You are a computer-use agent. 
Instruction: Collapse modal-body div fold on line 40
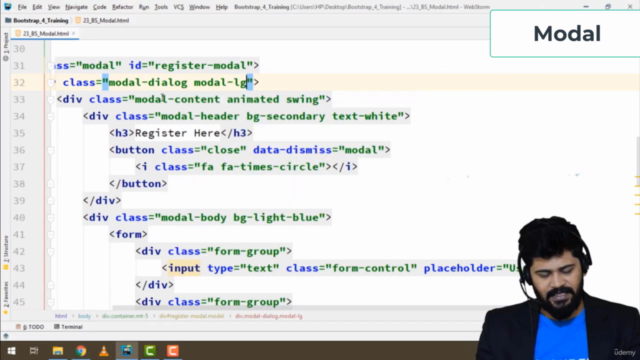tap(51, 218)
